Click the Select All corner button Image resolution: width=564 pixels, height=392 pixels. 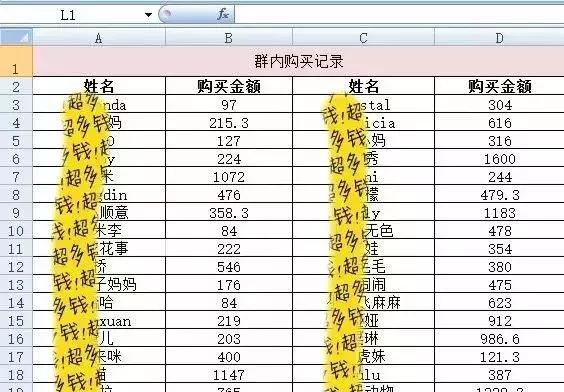point(16,37)
